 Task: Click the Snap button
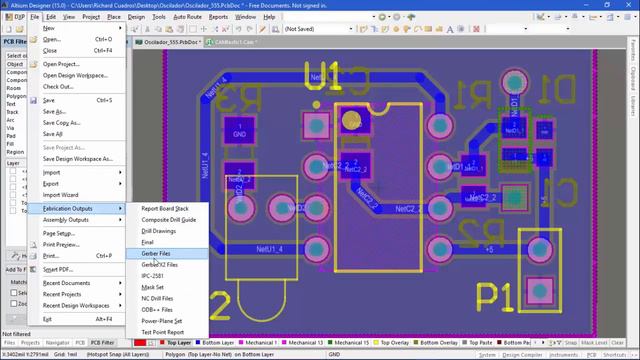click(x=571, y=343)
